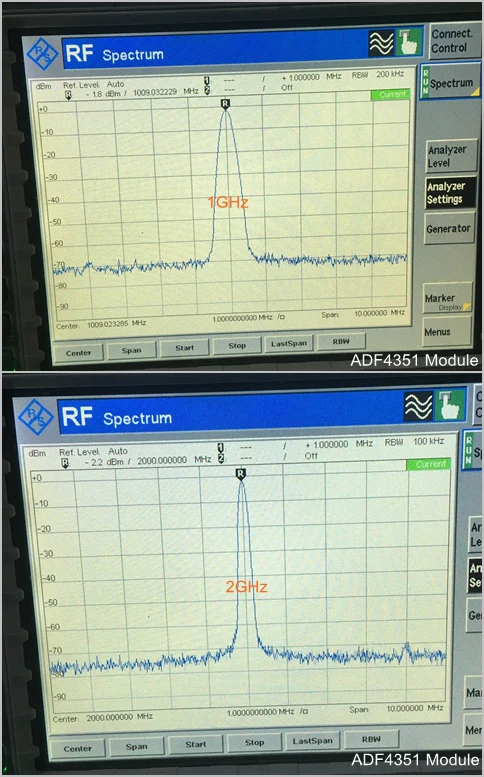Screen dimensions: 484x777
Task: Click the Rohde & Schwarz logo in top screen
Action: click(42, 53)
